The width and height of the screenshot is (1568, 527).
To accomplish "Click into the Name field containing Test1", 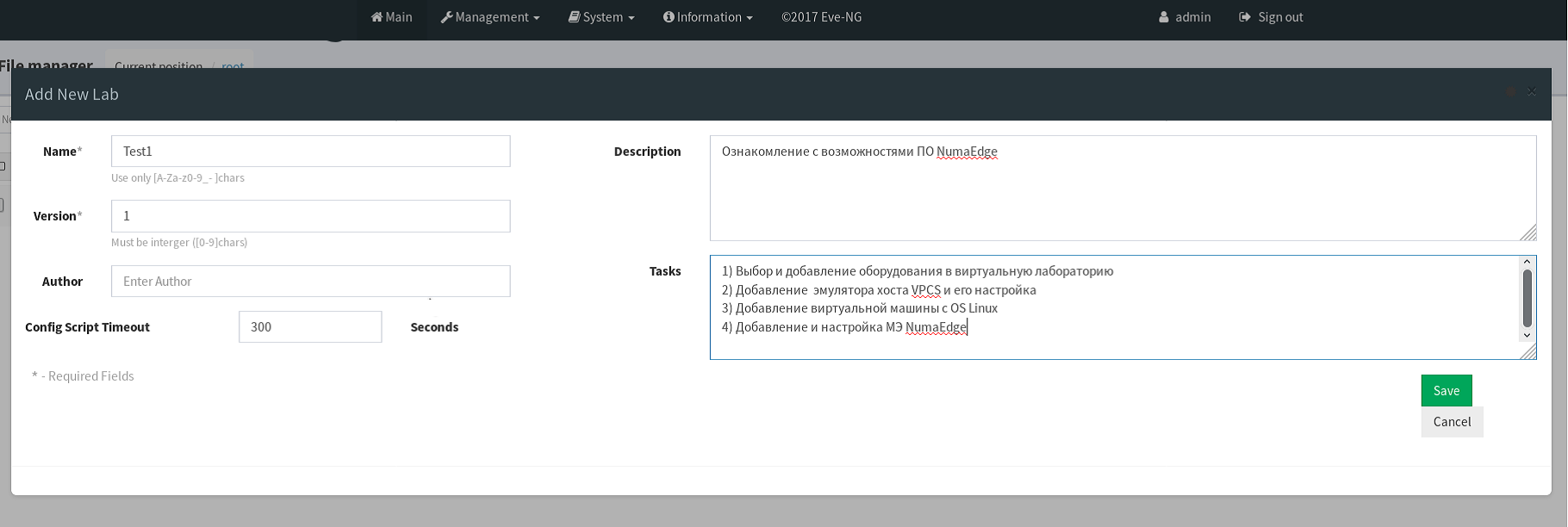I will pyautogui.click(x=310, y=152).
